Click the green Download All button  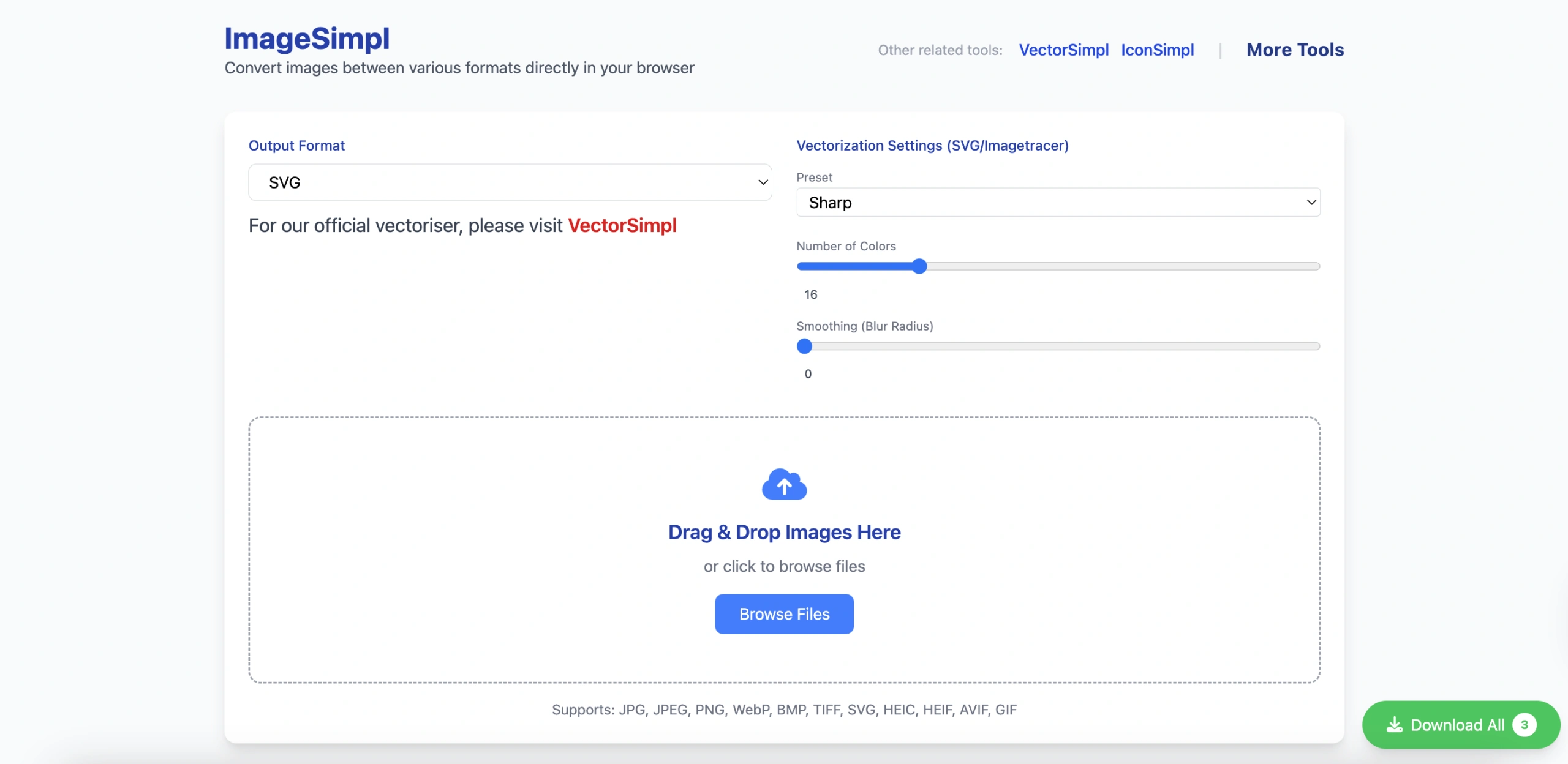[1457, 725]
